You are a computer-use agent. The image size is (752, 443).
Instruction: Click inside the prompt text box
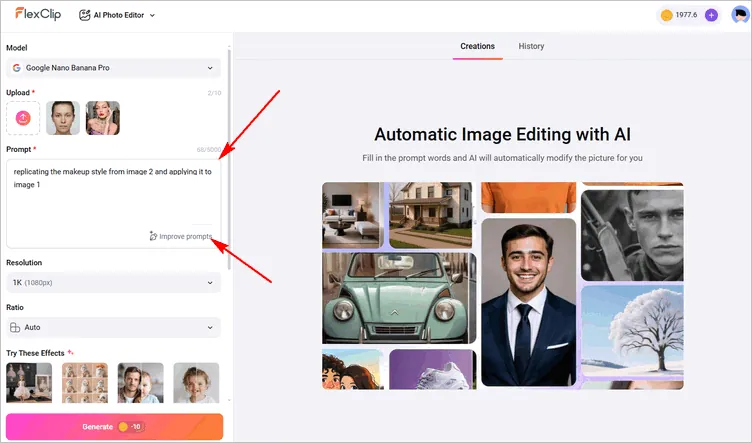point(113,204)
